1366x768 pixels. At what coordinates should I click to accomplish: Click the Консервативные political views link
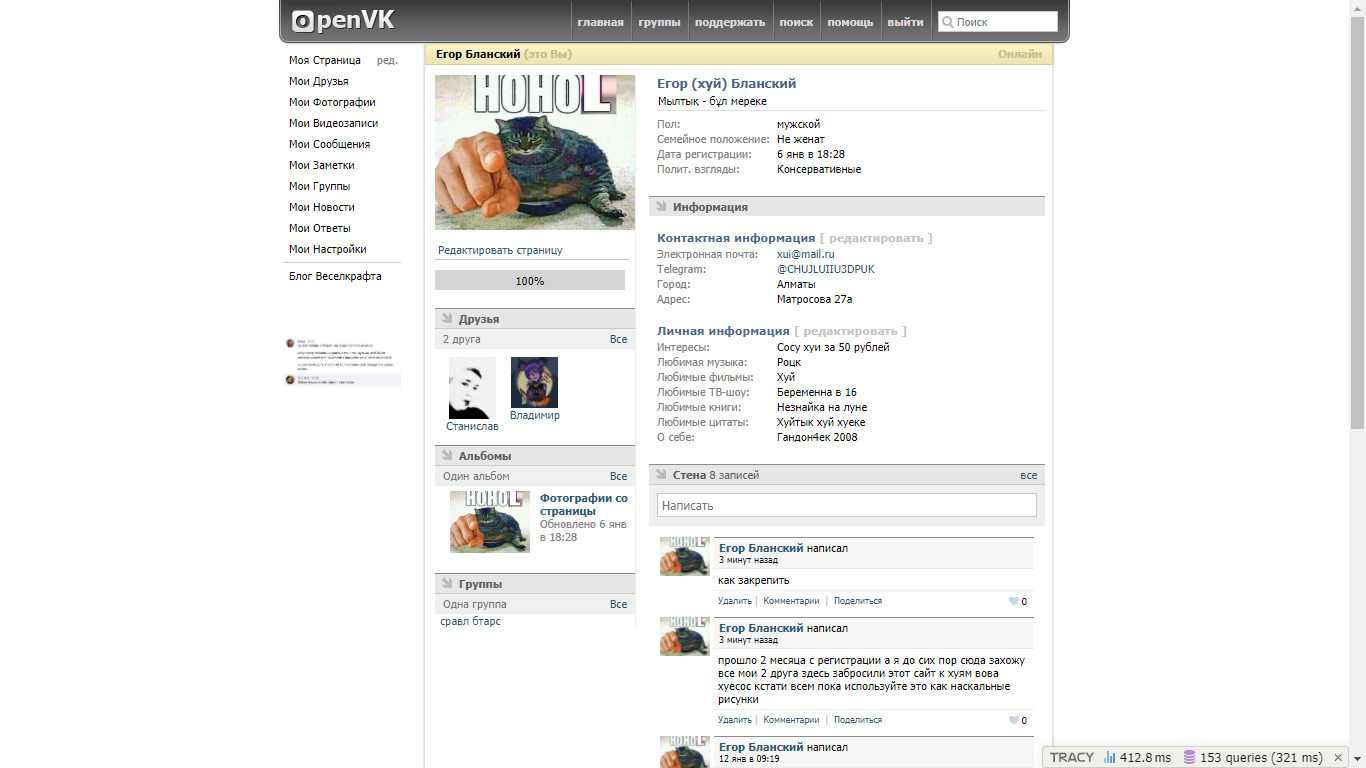tap(819, 169)
